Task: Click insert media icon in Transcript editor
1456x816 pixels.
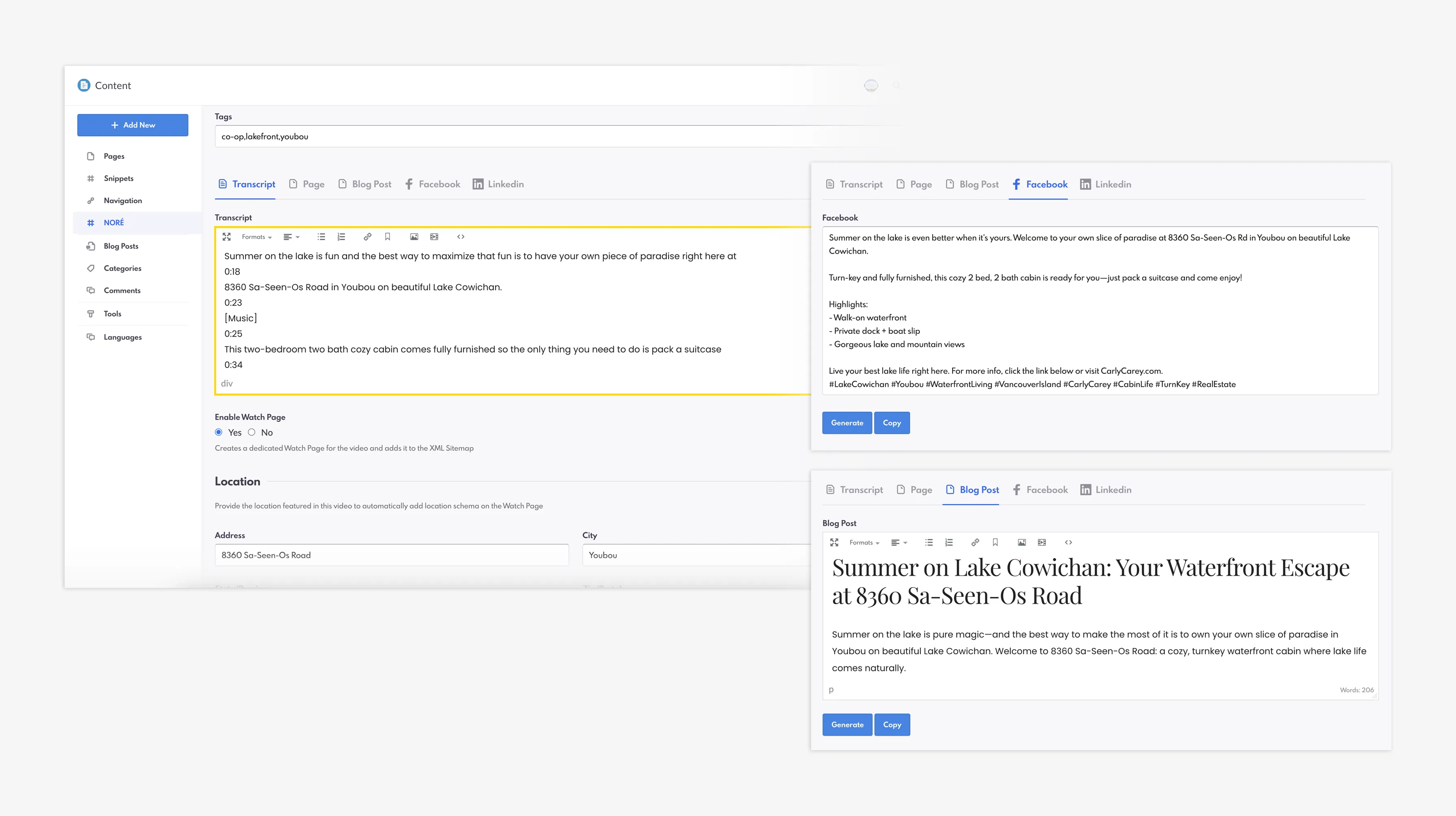Action: pyautogui.click(x=434, y=237)
